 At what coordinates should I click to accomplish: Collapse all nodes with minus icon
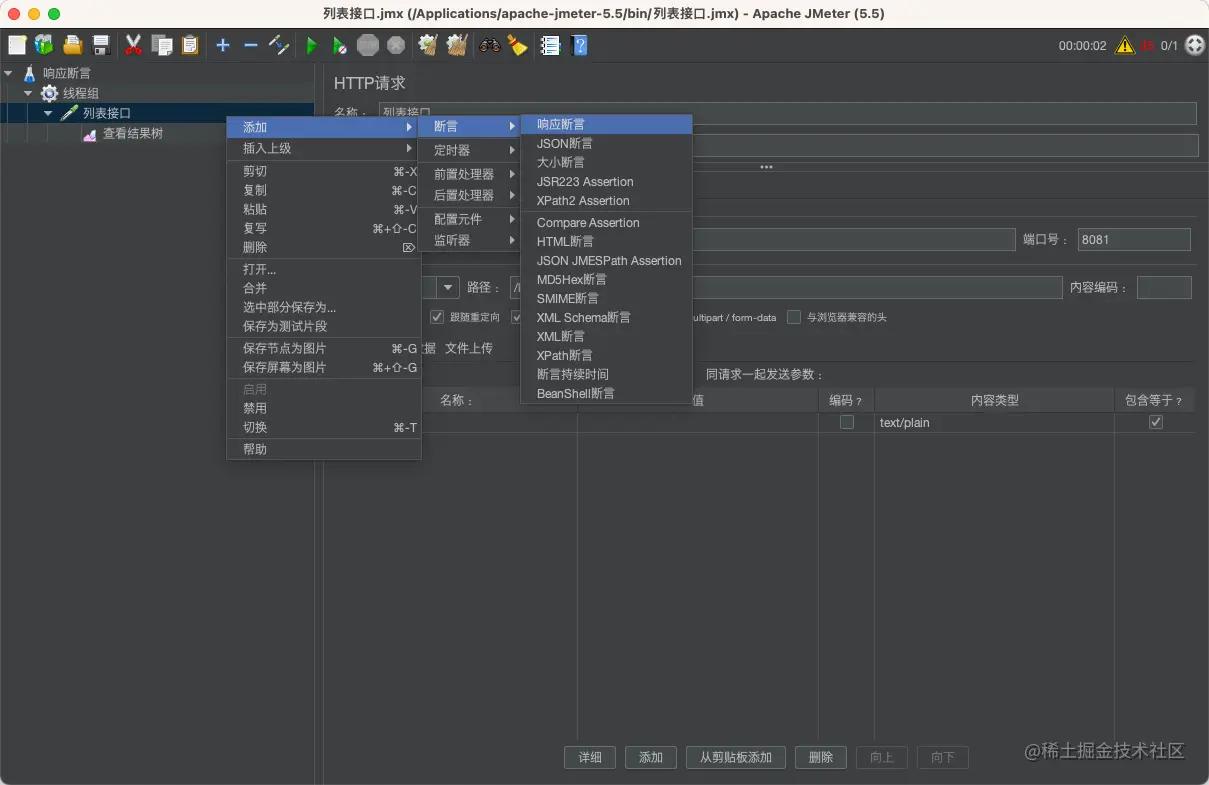(x=251, y=45)
